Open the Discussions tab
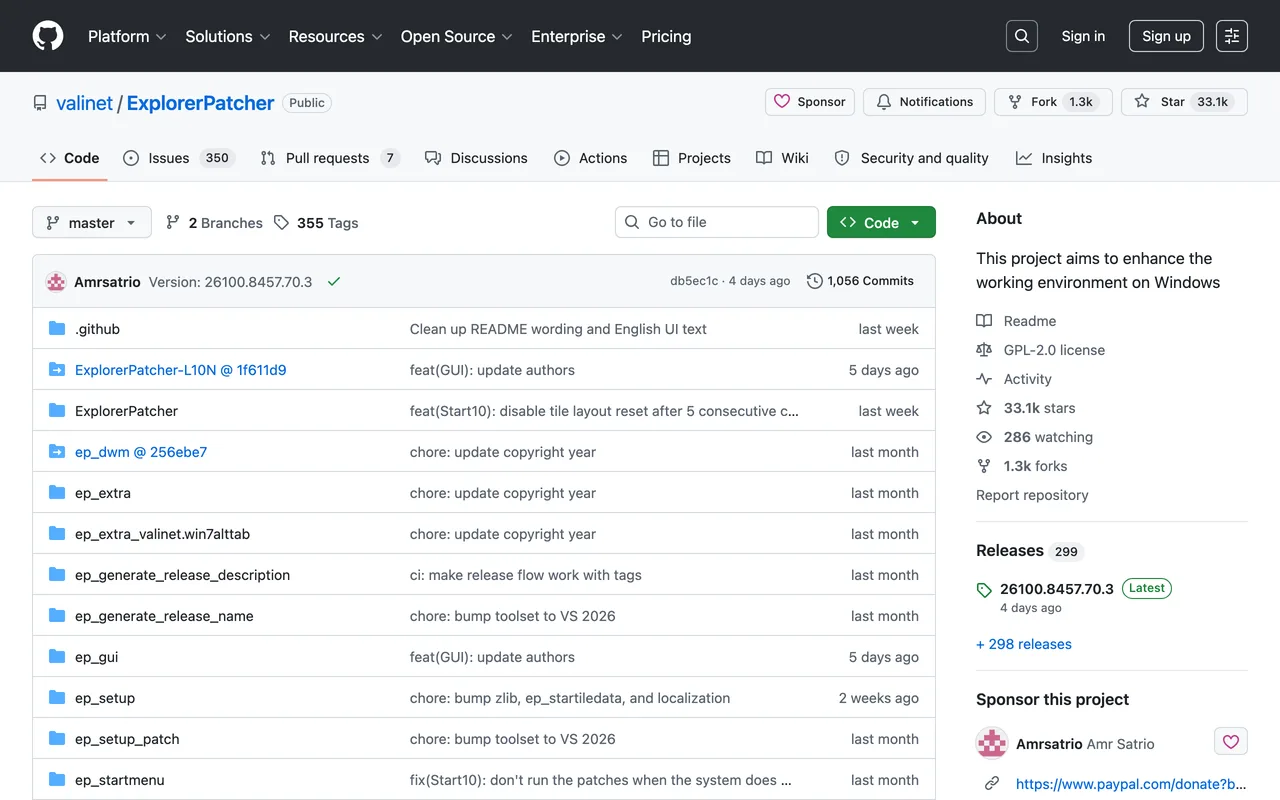 476,158
